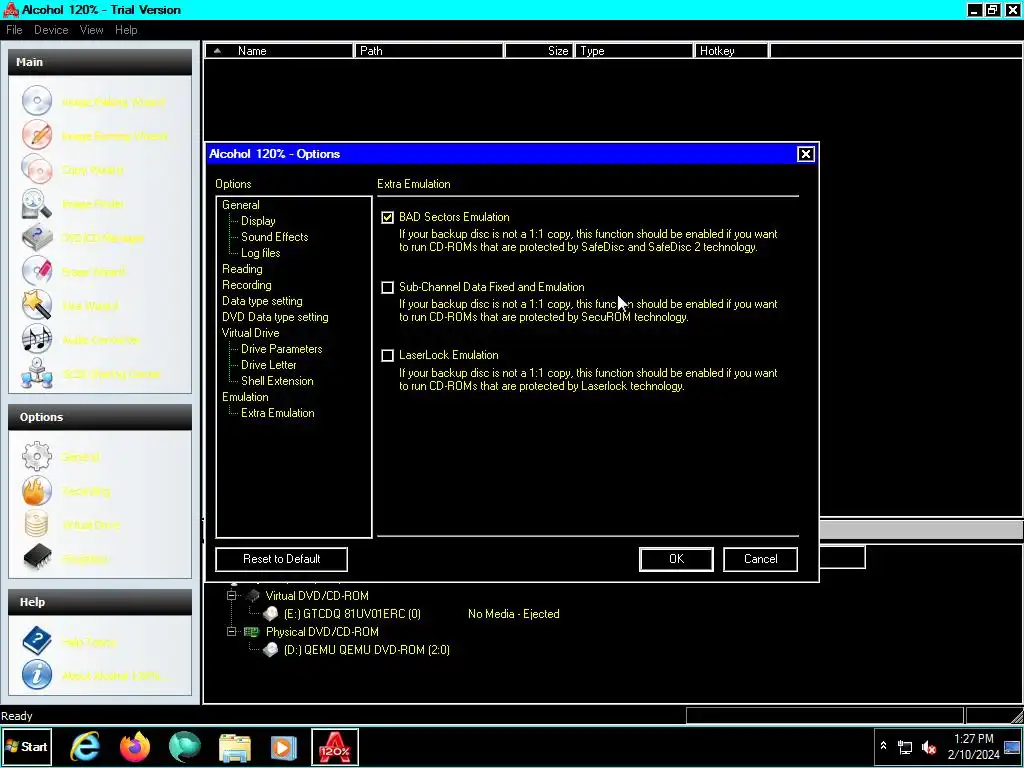Launch Firefox from the taskbar
Image resolution: width=1024 pixels, height=768 pixels.
point(135,747)
